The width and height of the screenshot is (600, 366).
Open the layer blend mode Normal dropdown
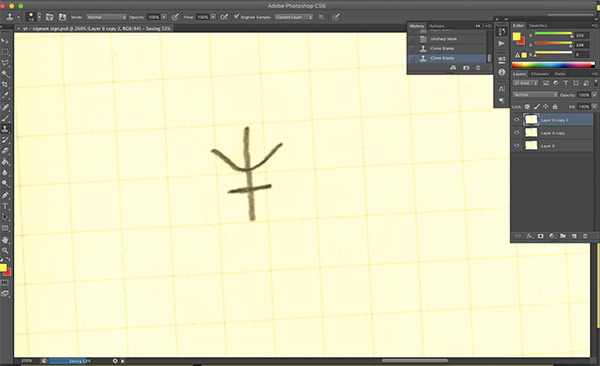coord(535,95)
